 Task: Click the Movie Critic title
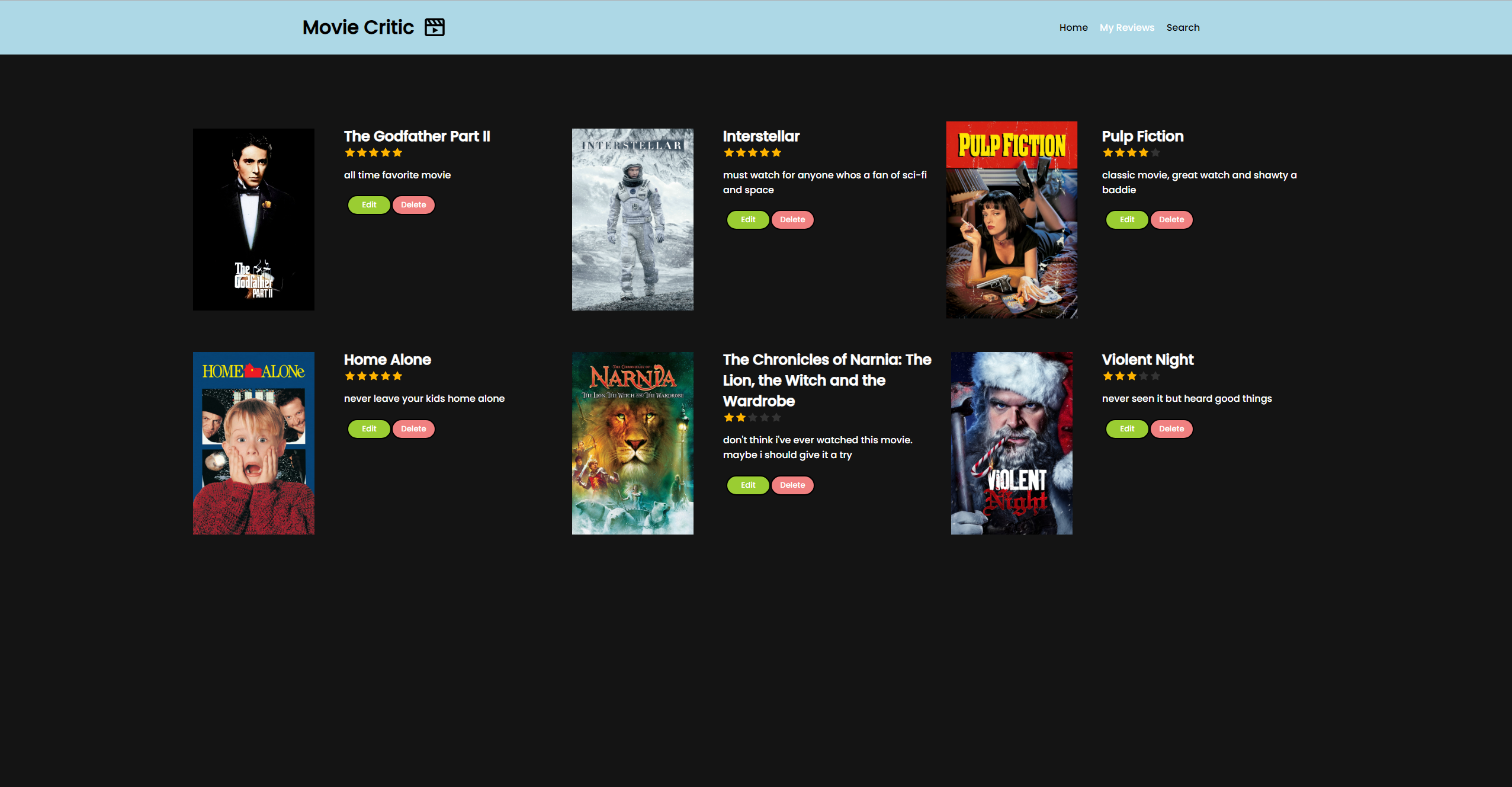[x=358, y=27]
